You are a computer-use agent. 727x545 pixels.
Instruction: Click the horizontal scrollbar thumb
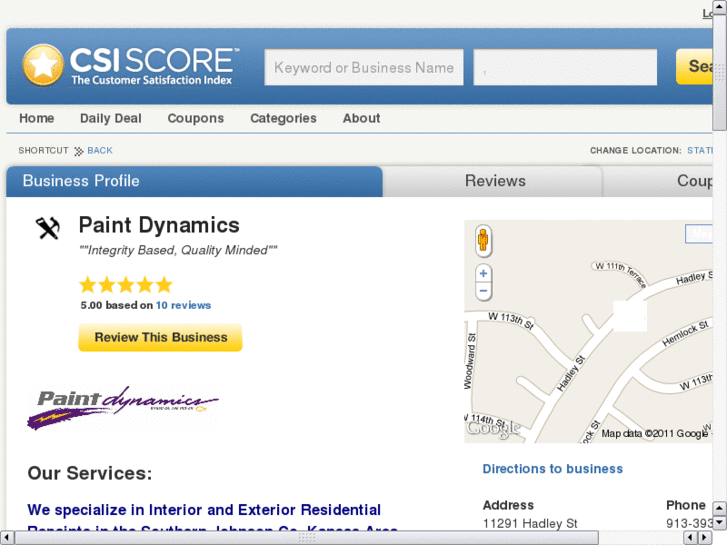(306, 538)
